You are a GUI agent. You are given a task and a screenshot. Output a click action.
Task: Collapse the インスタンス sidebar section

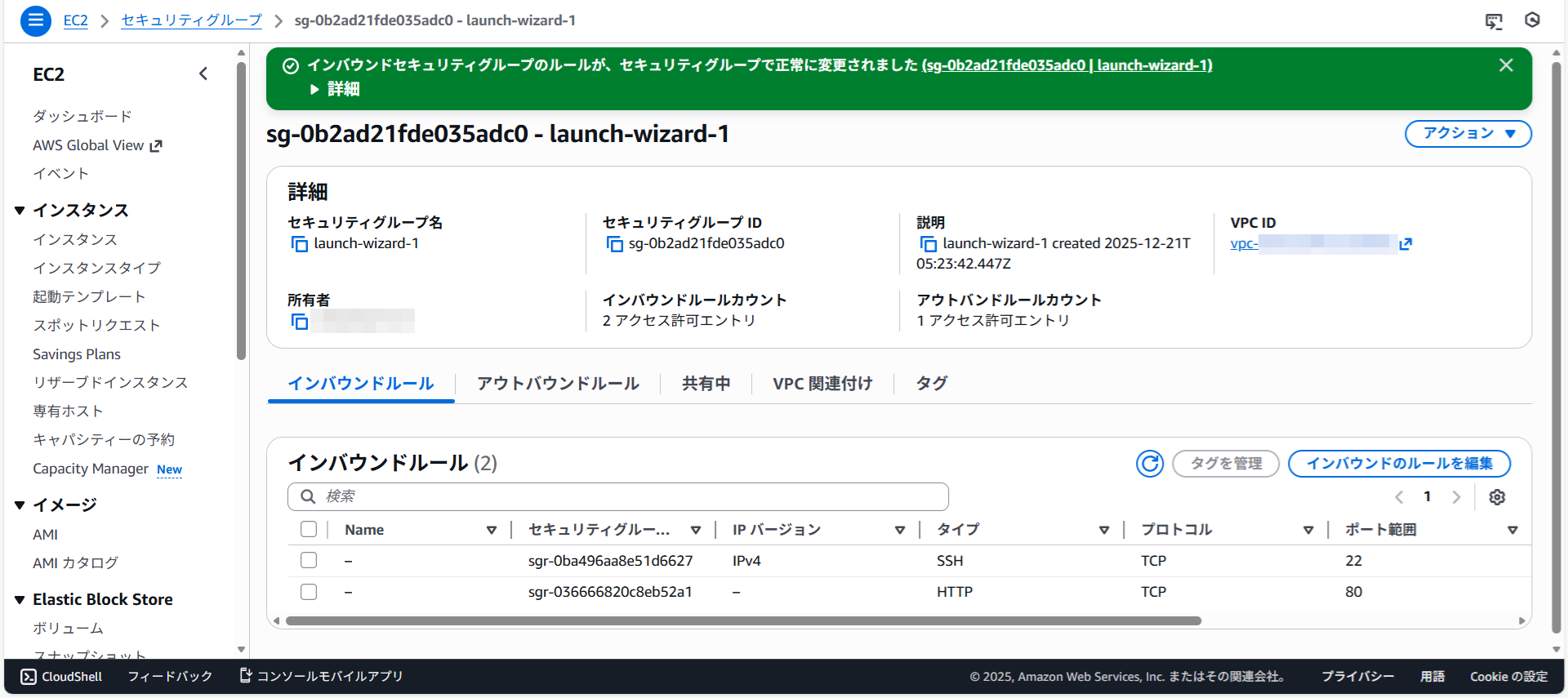tap(20, 211)
